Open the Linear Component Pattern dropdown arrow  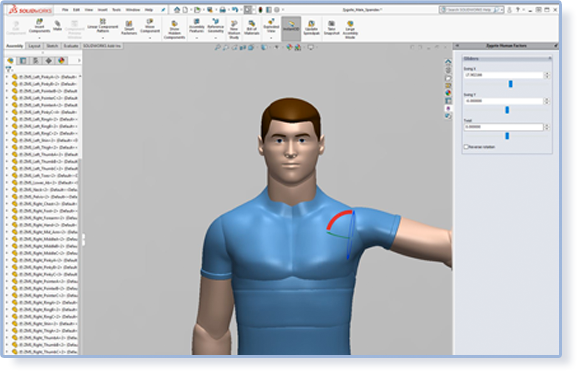pos(103,38)
